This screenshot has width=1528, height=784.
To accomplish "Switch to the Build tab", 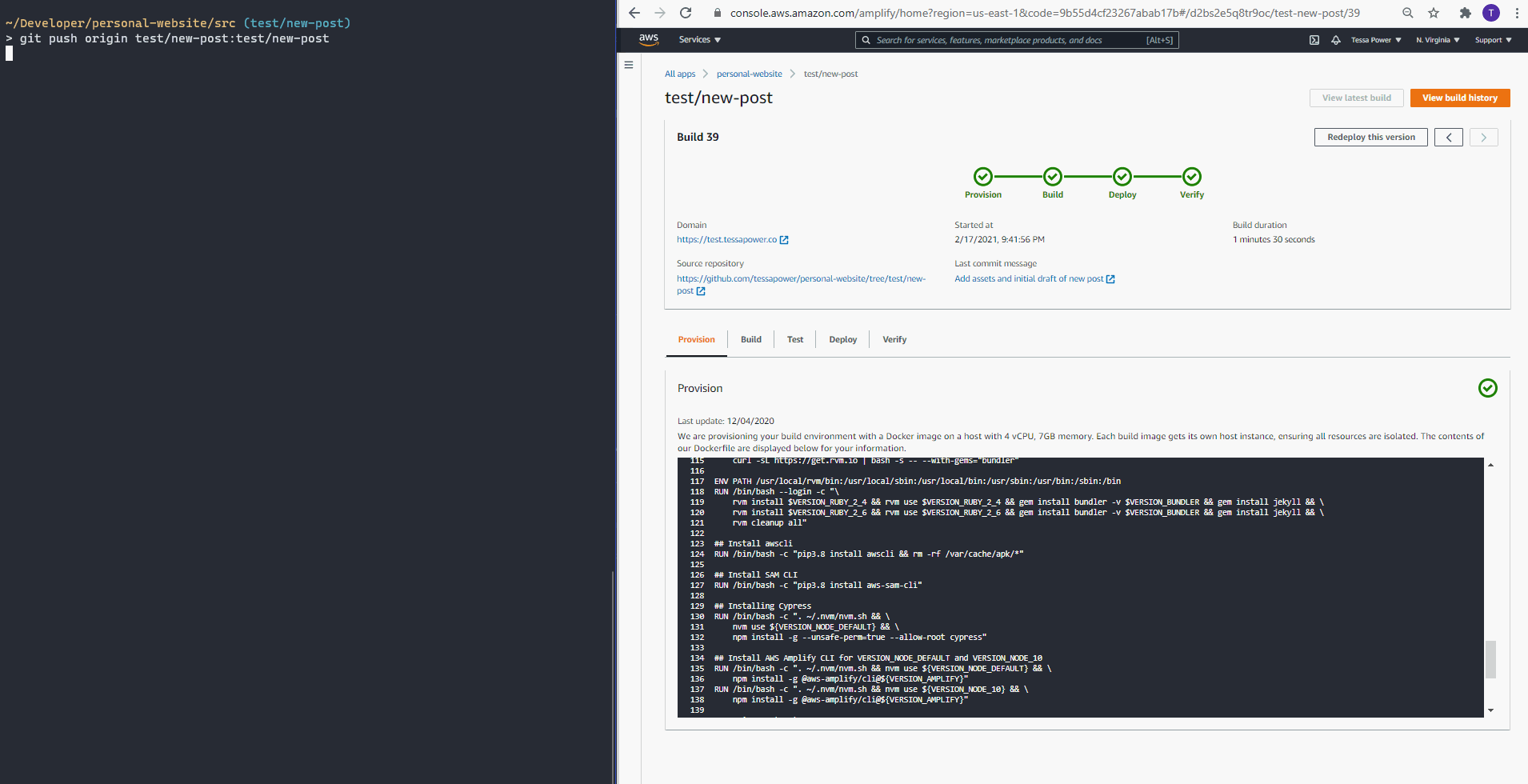I will click(x=750, y=339).
